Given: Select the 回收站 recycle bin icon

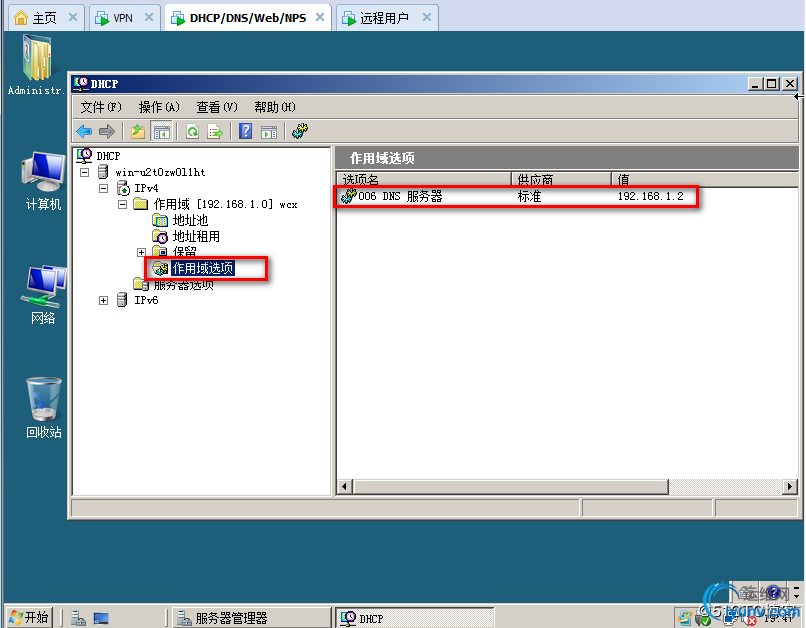Looking at the screenshot, I should pyautogui.click(x=44, y=408).
